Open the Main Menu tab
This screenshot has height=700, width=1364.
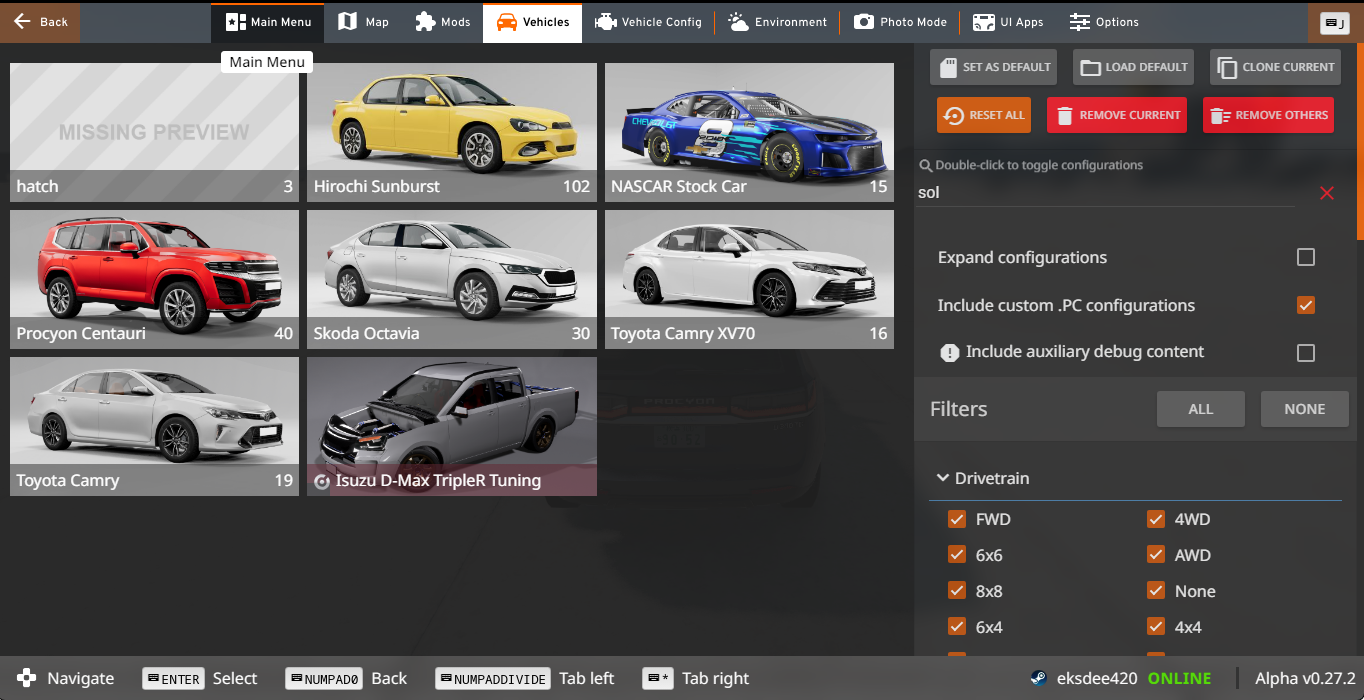tap(267, 21)
